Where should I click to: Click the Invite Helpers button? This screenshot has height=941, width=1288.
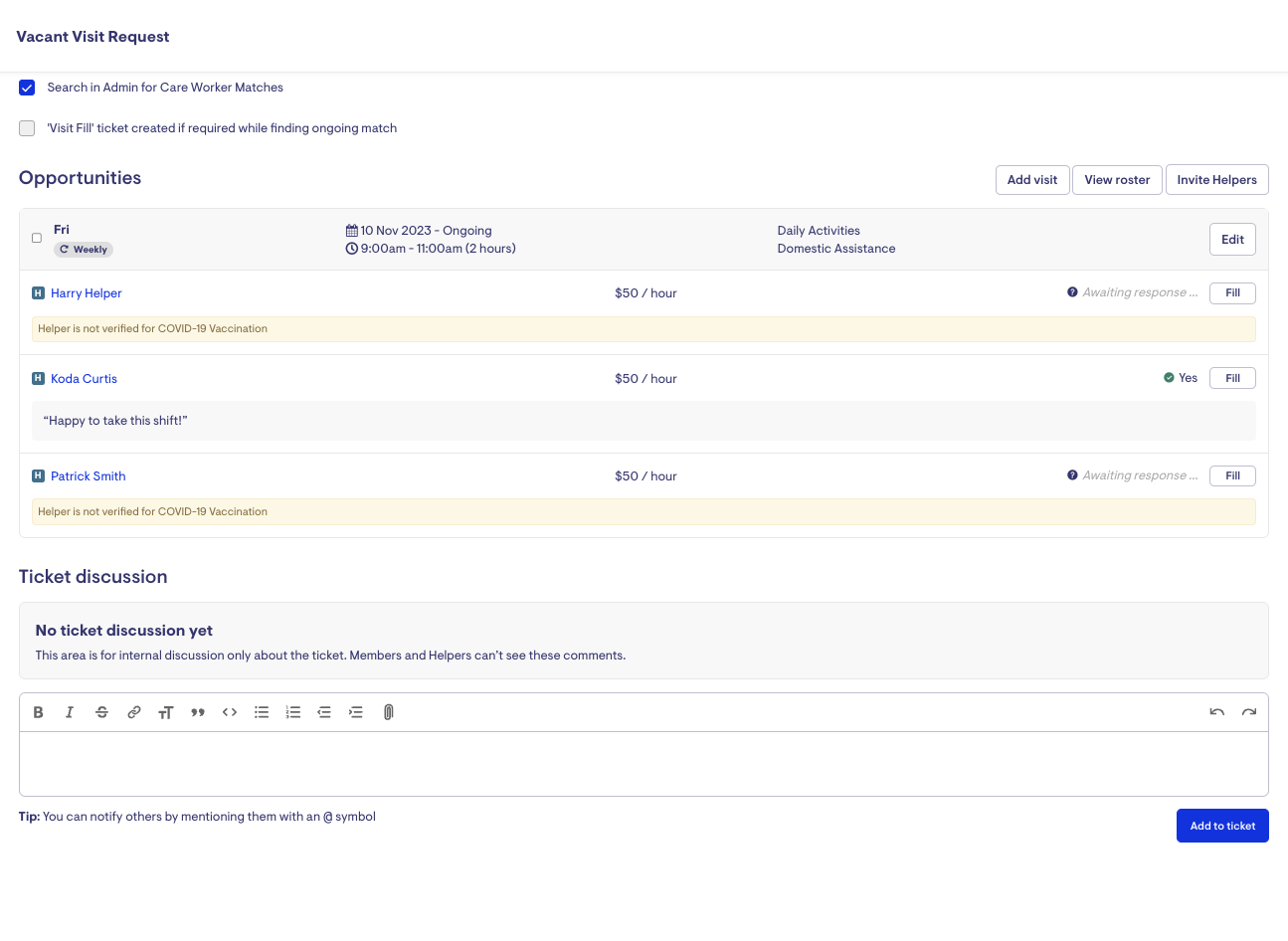1216,180
